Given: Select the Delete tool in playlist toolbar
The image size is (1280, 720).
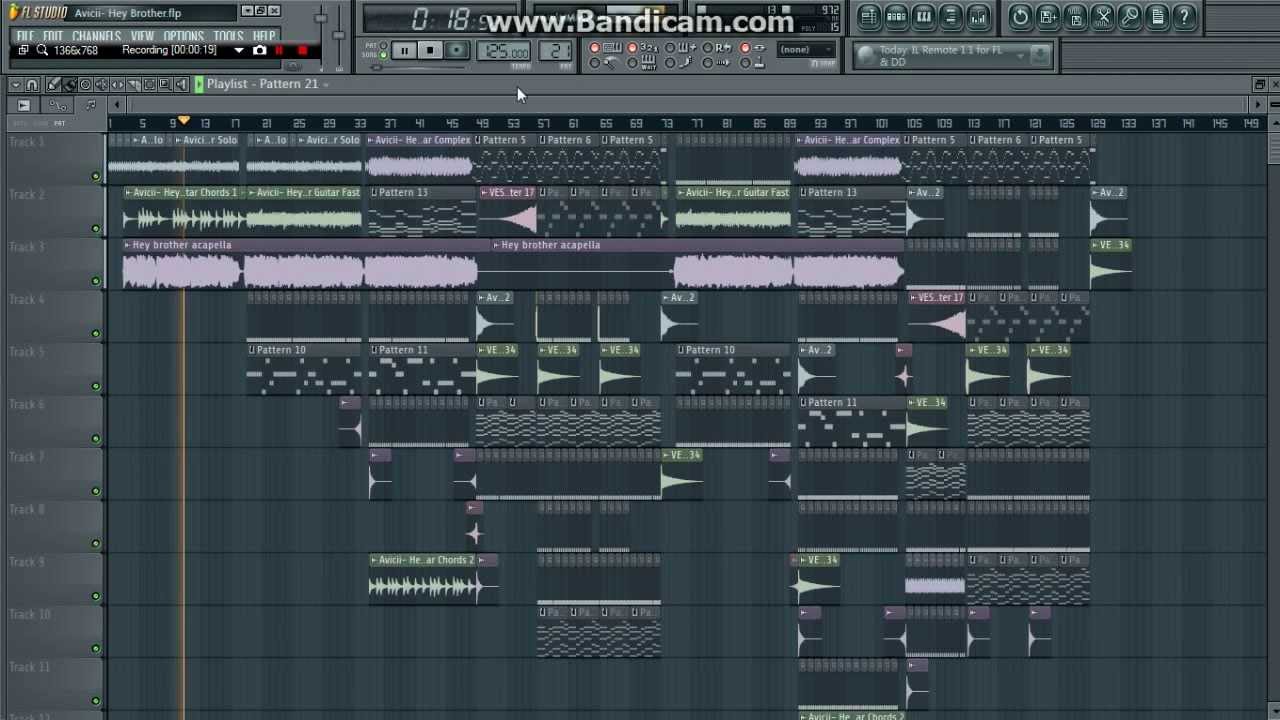Looking at the screenshot, I should (x=85, y=85).
